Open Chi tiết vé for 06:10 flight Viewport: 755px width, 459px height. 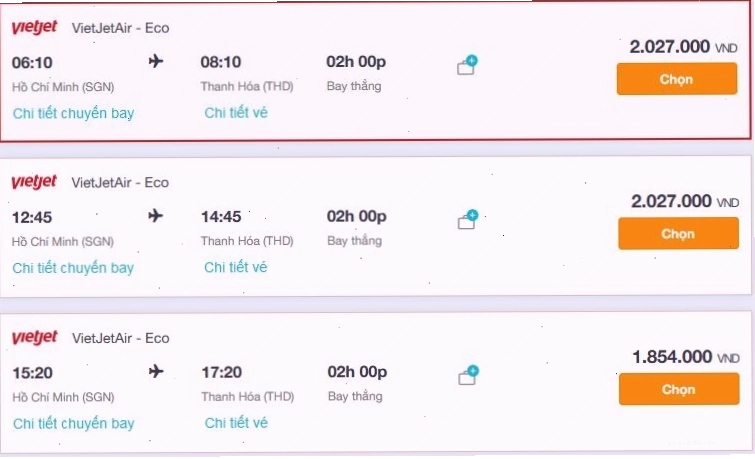[x=235, y=113]
